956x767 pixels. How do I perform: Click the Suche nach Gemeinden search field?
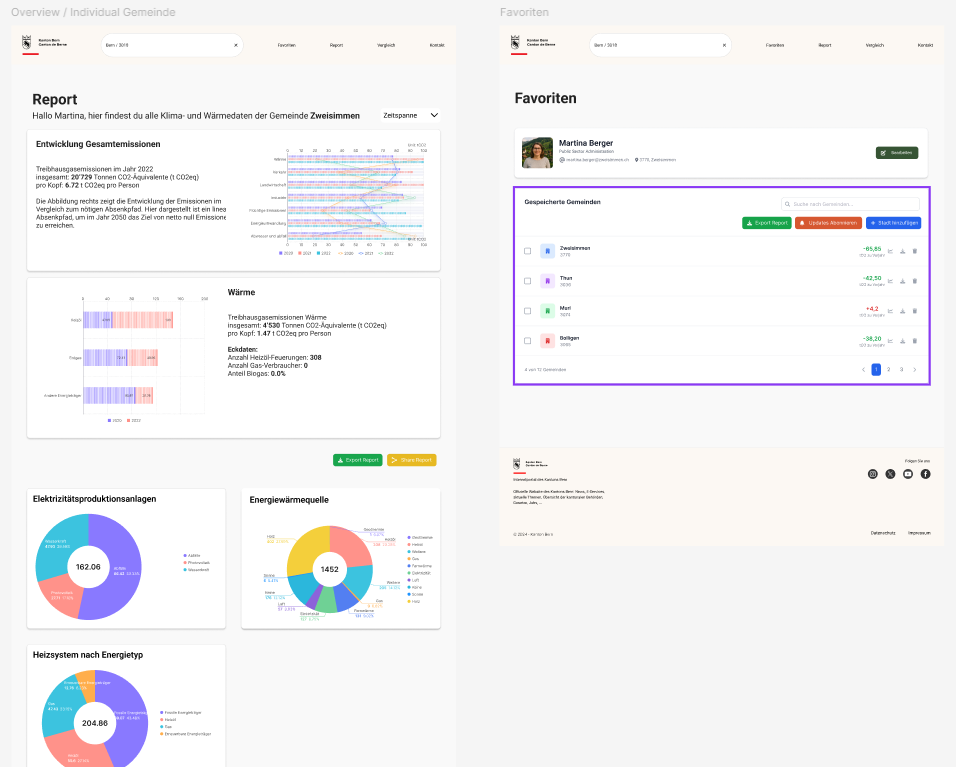pyautogui.click(x=850, y=203)
